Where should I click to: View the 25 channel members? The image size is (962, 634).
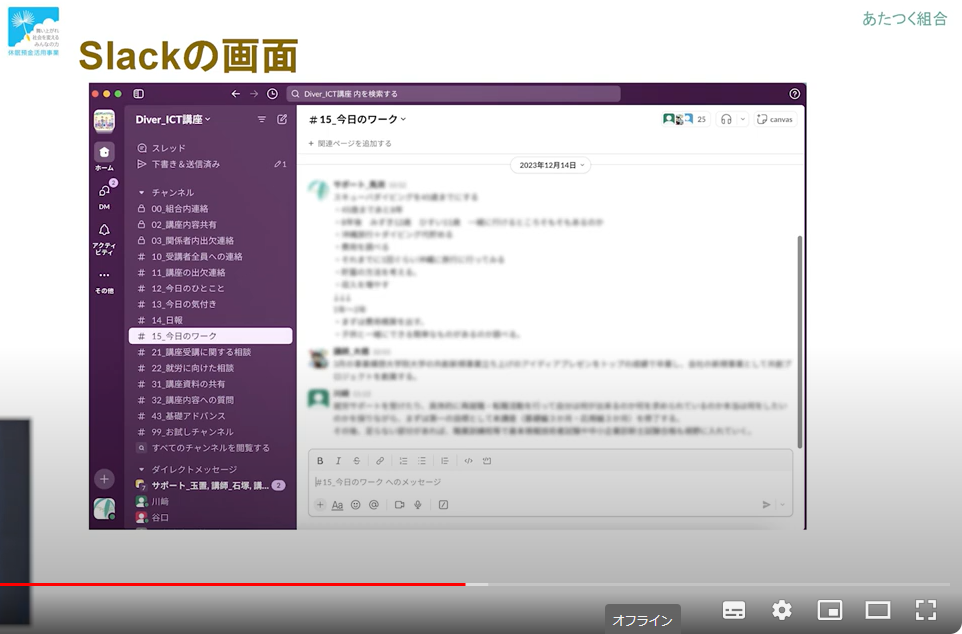pos(685,119)
